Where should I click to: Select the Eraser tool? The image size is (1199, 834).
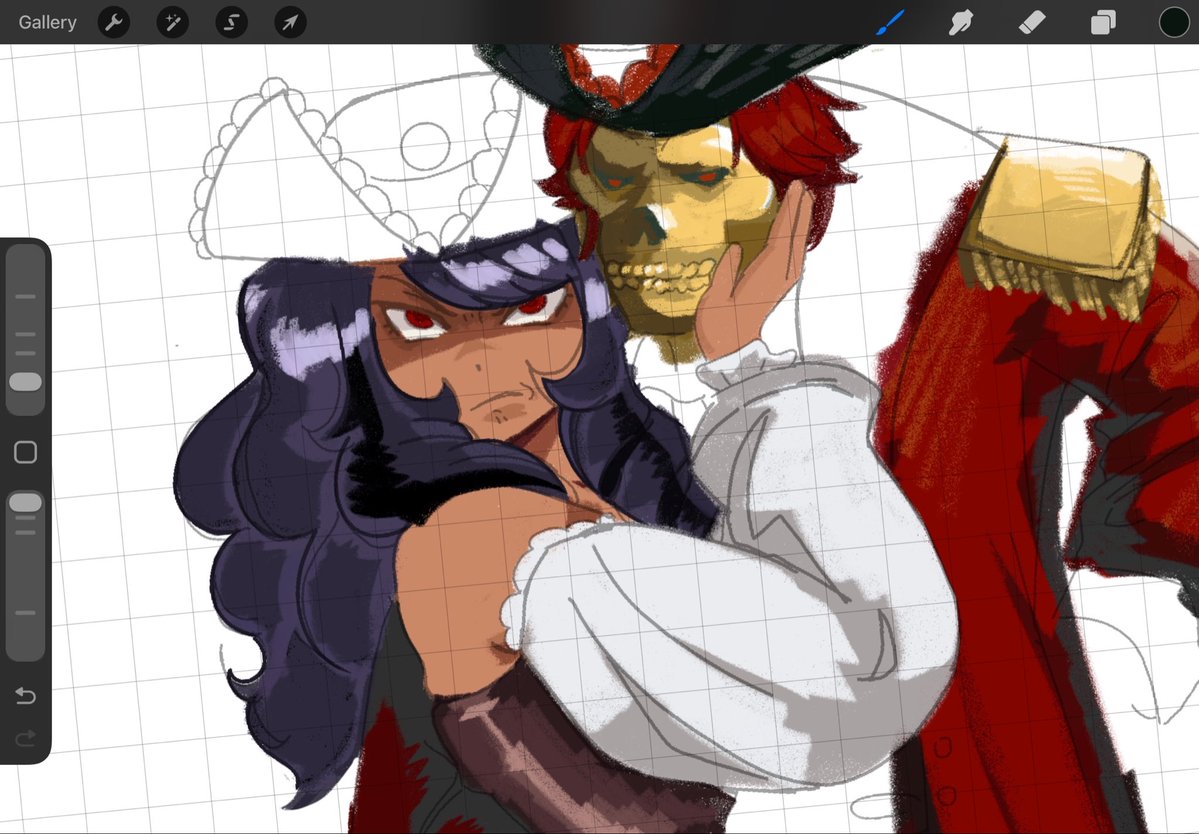coord(1032,22)
